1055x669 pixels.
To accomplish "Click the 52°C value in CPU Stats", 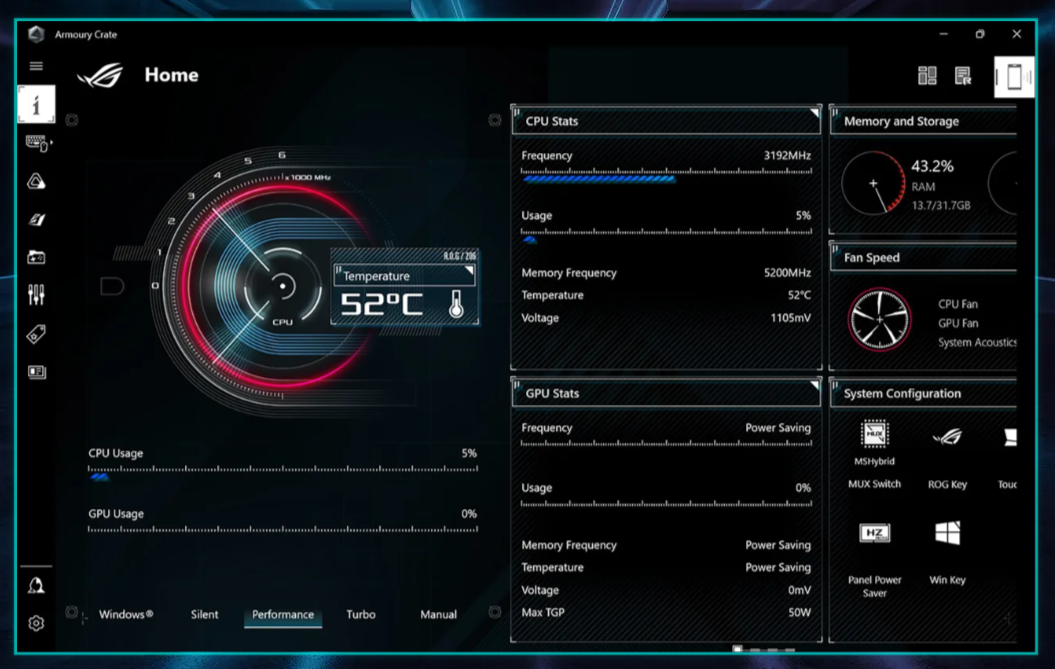I will 799,295.
